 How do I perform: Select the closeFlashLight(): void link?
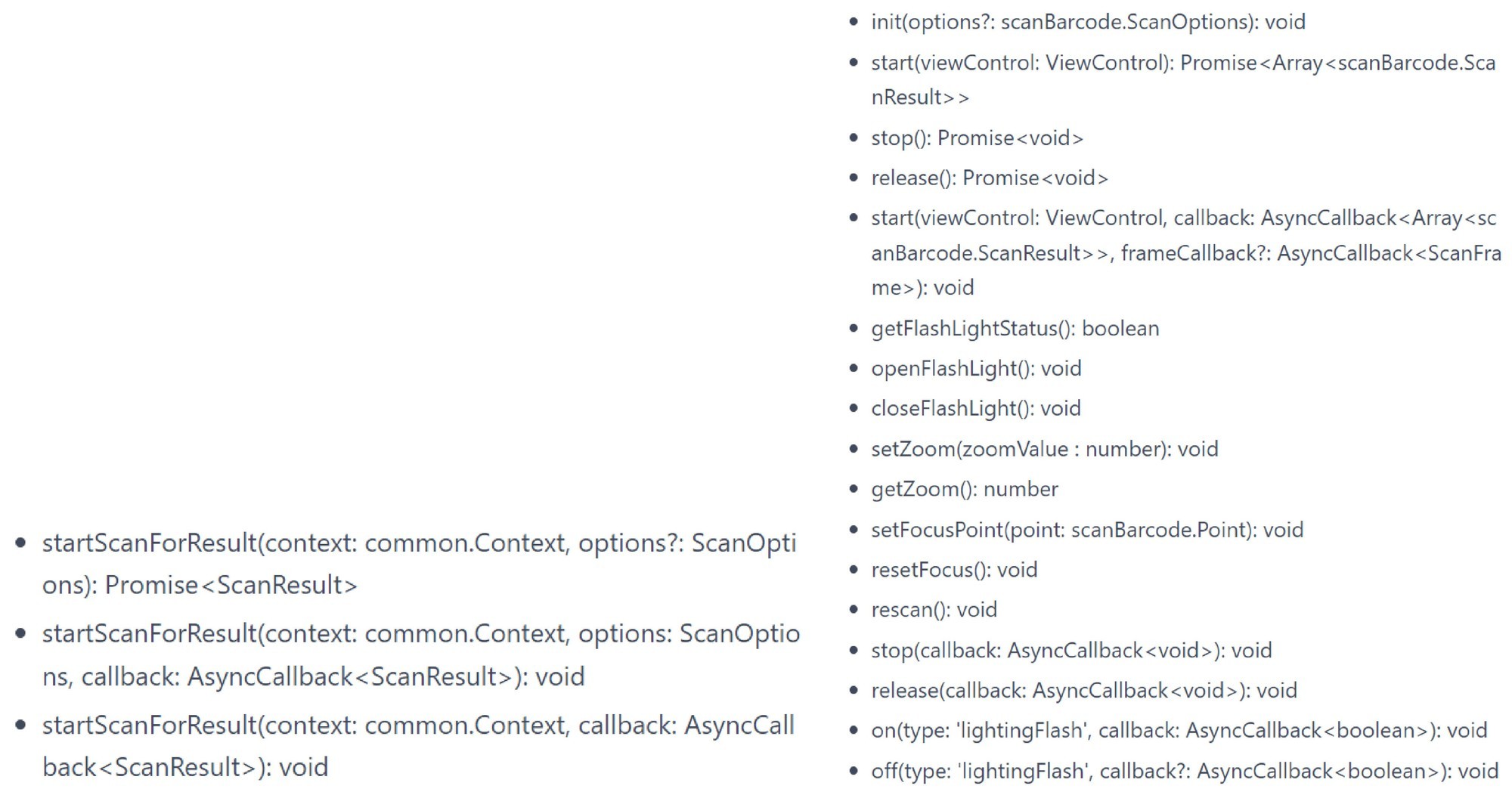click(975, 409)
